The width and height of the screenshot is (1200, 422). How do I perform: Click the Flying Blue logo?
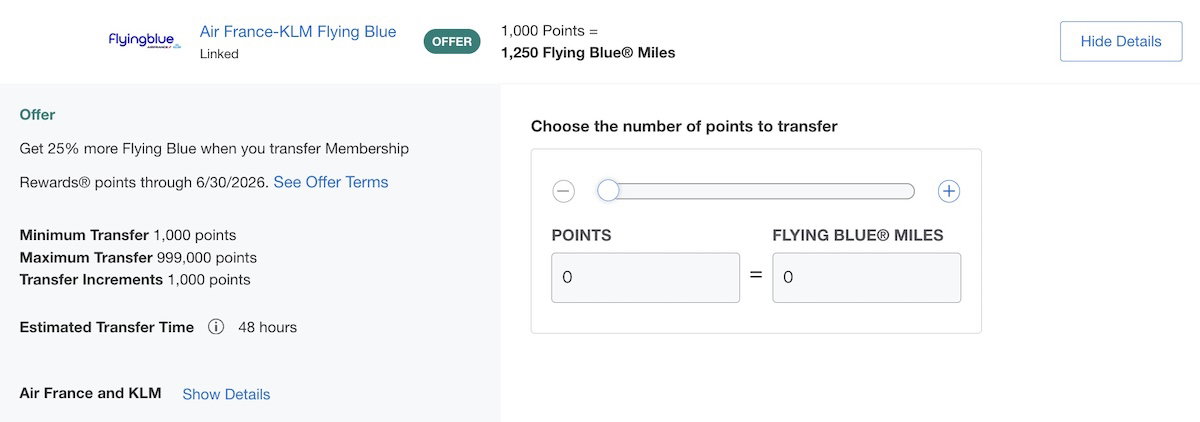tap(145, 41)
